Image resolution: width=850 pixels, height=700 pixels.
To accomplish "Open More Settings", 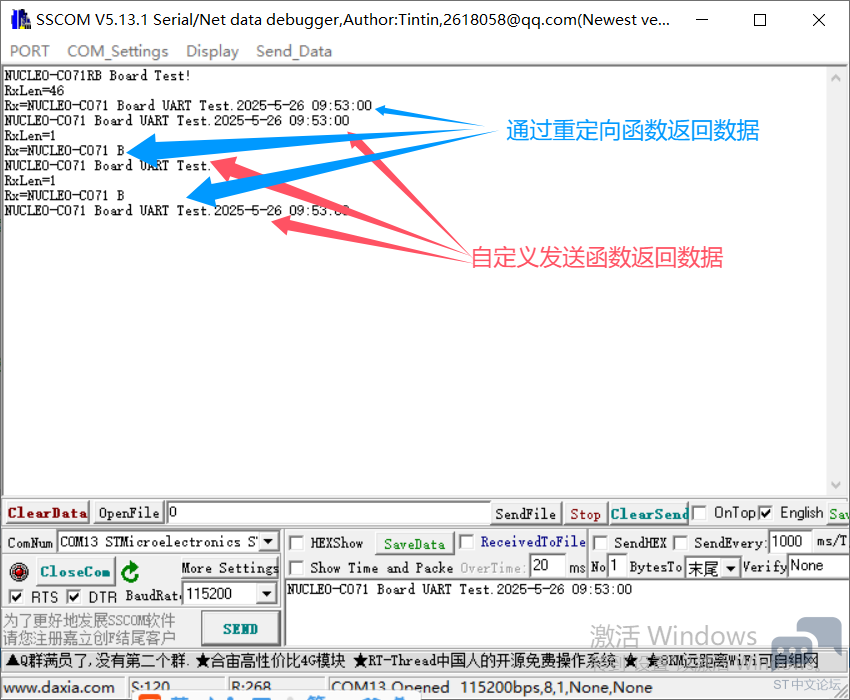I will point(230,568).
